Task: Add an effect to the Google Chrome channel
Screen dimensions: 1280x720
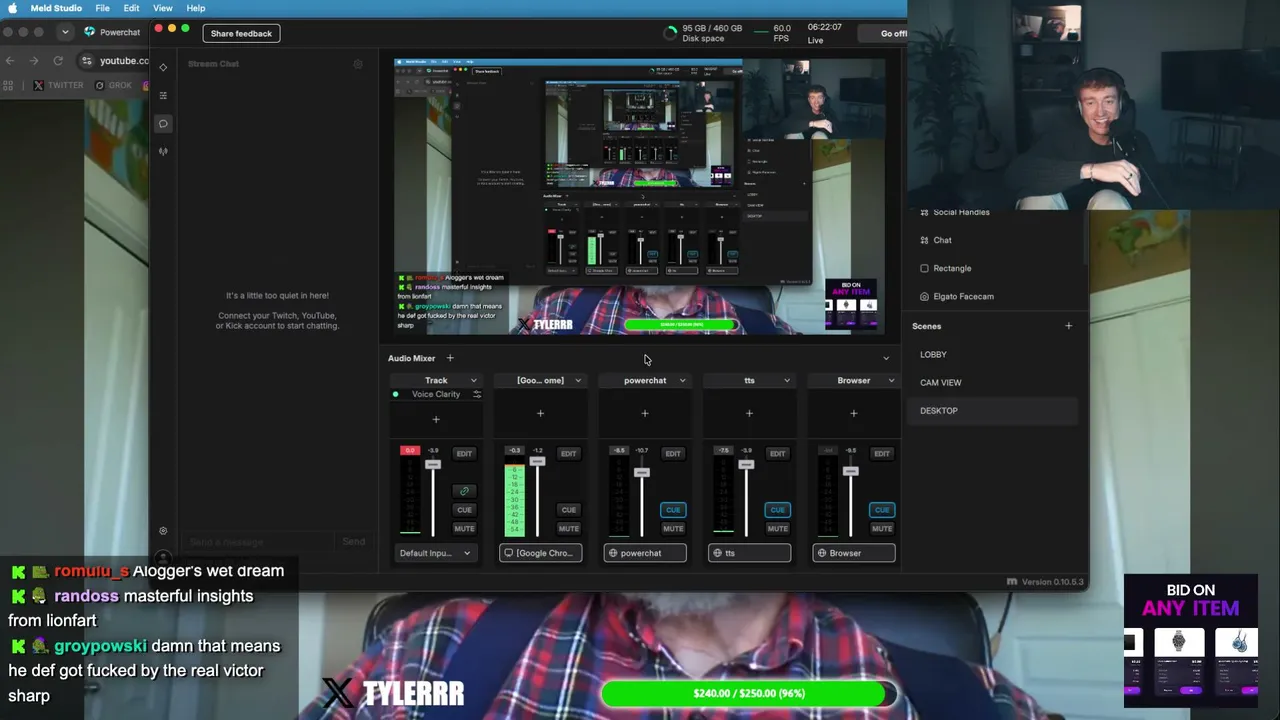Action: (540, 413)
